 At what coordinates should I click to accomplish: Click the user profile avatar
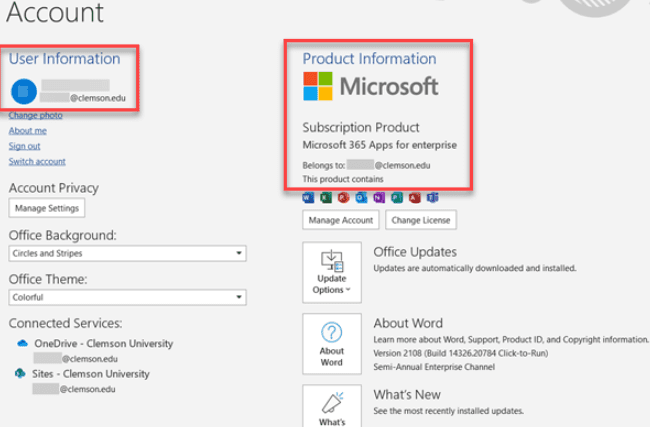click(x=24, y=91)
